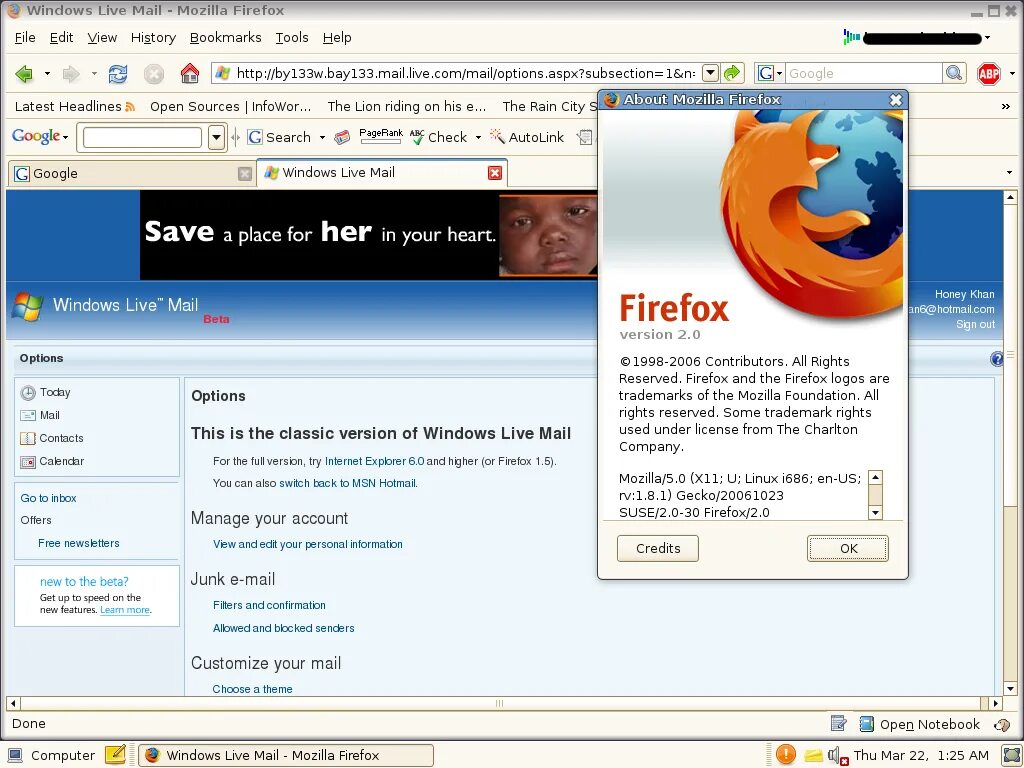Open the forward history dropdown arrow

click(94, 73)
